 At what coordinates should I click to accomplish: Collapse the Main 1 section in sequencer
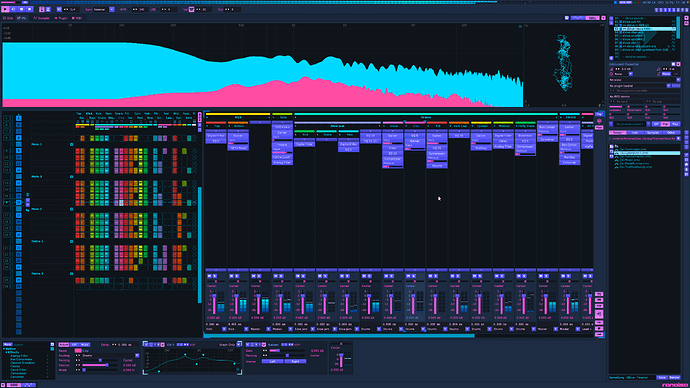click(71, 144)
